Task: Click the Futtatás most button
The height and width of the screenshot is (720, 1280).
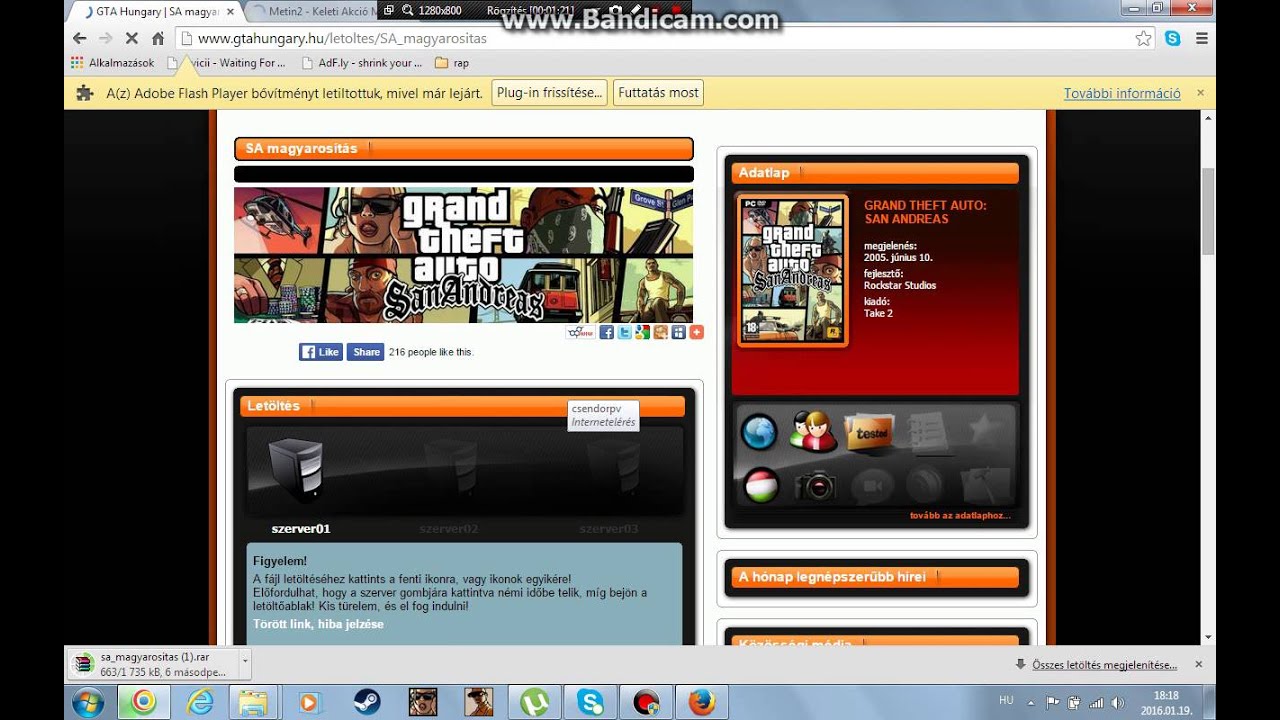Action: 658,93
